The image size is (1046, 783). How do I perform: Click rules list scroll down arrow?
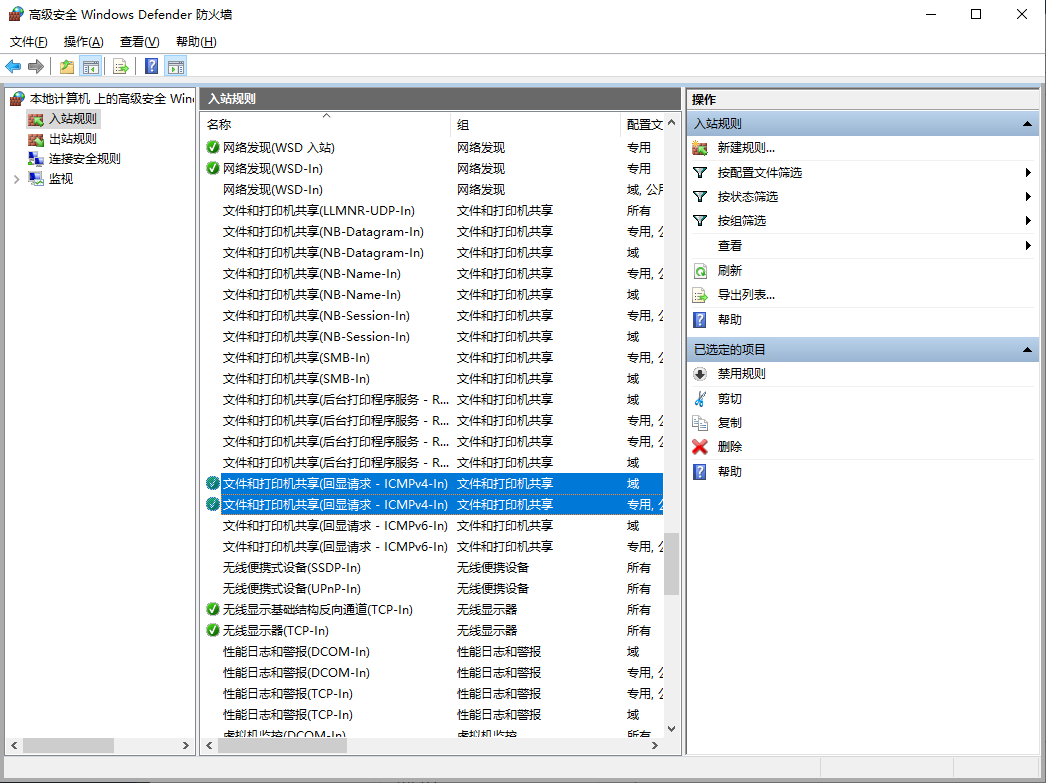click(x=672, y=729)
